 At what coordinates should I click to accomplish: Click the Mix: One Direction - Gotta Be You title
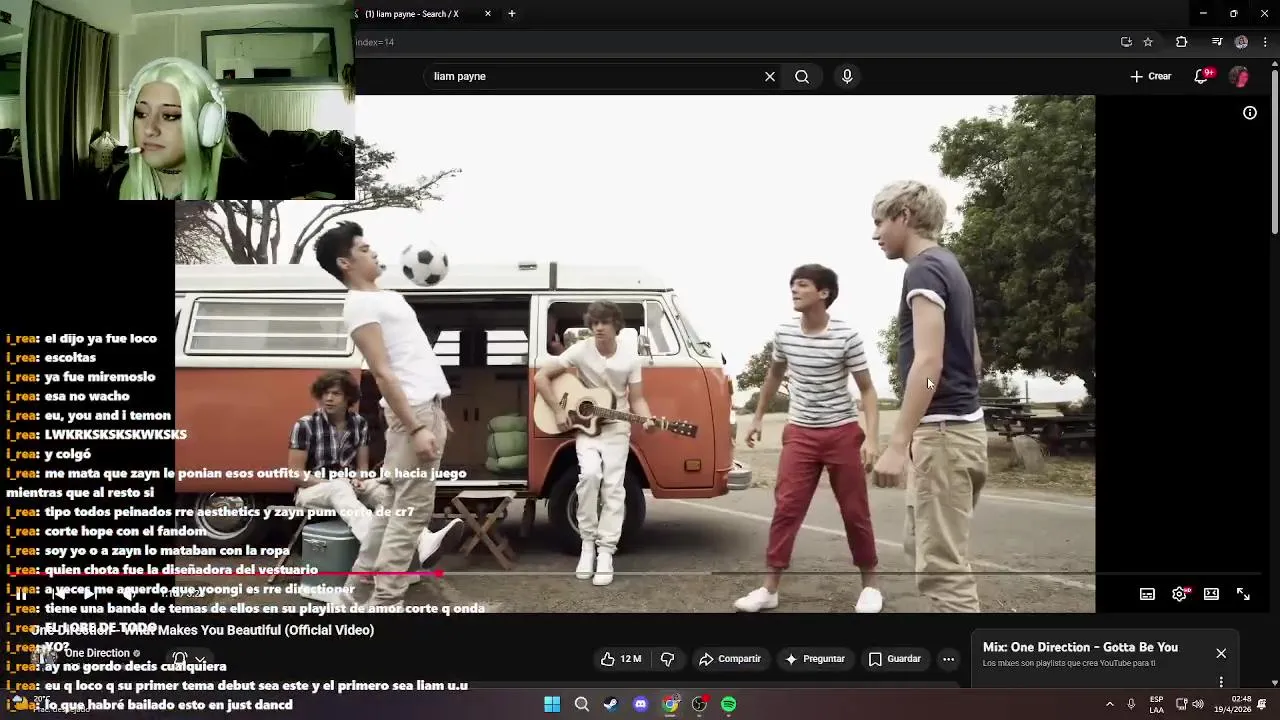click(1080, 647)
